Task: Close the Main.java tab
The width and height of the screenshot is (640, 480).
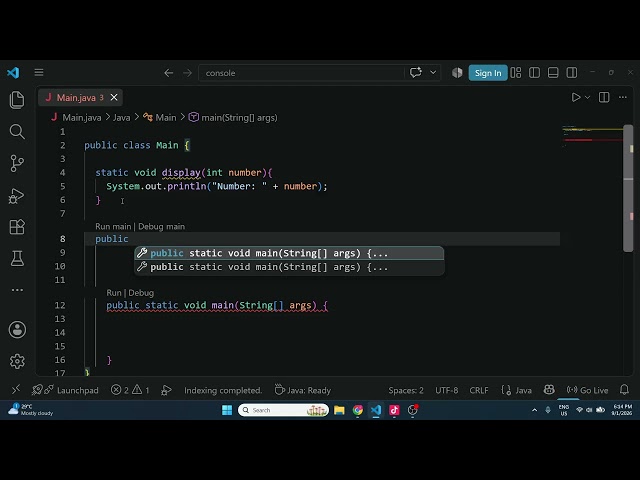Action: 114,98
